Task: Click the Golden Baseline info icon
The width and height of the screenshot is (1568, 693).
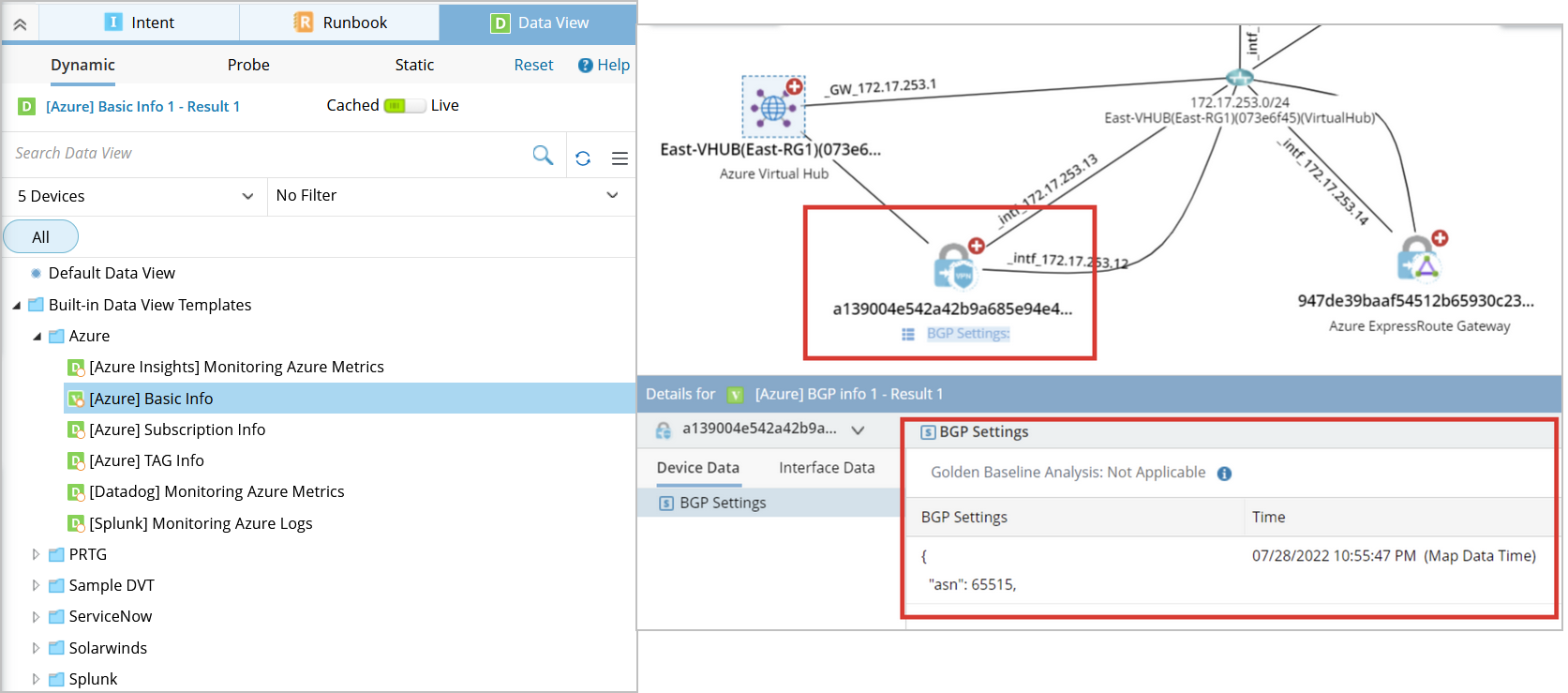Action: point(1224,474)
